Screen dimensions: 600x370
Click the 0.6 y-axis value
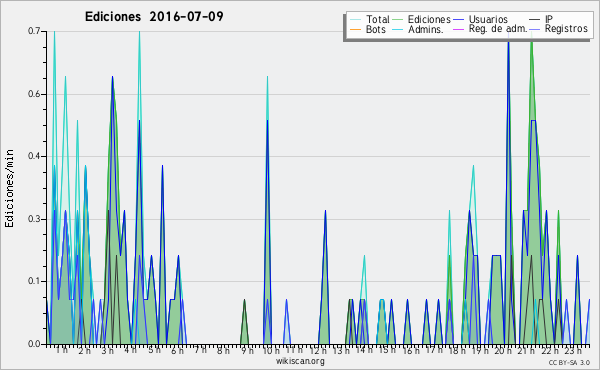click(34, 94)
